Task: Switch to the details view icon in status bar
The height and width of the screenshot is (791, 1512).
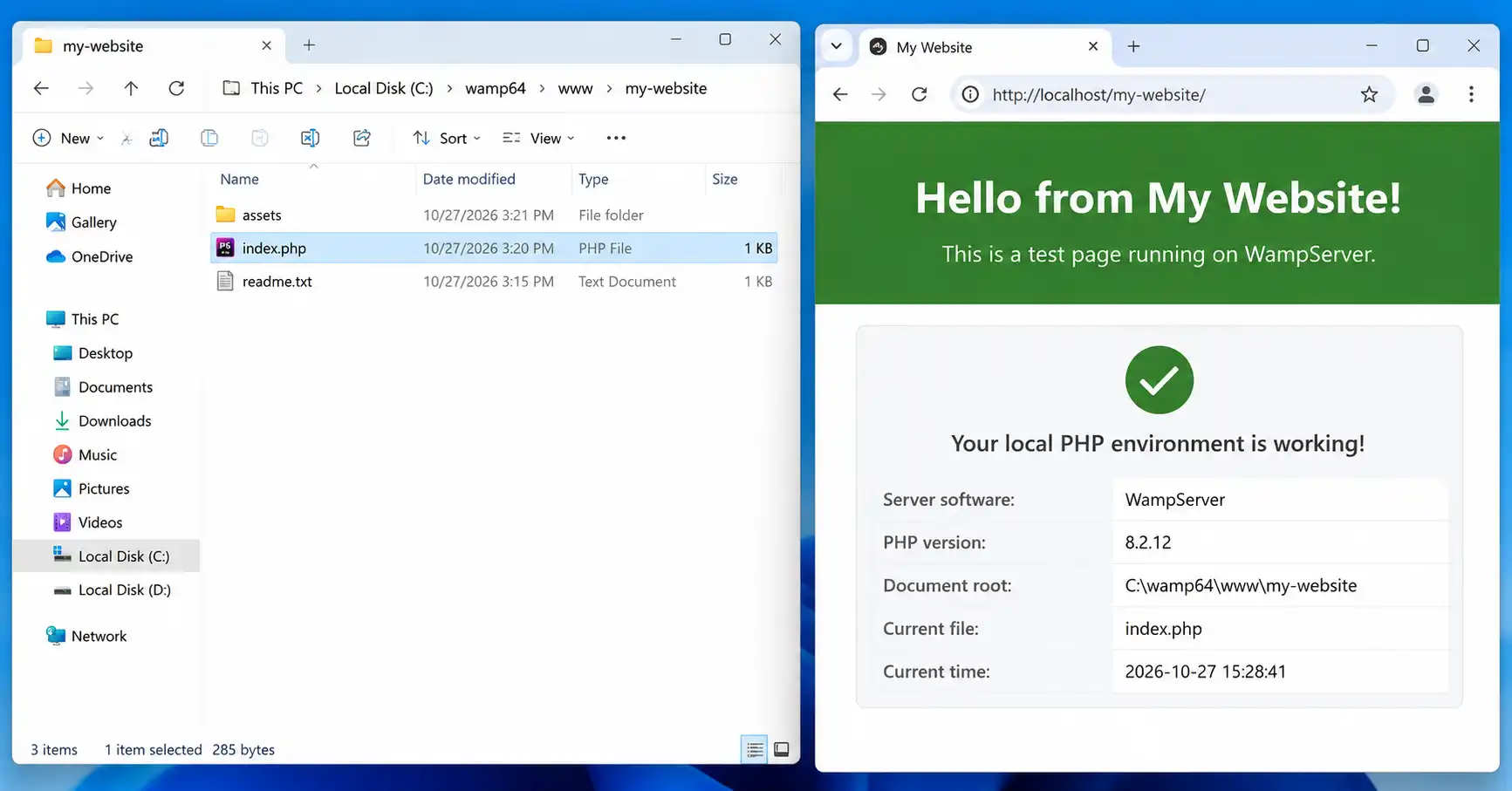Action: (755, 749)
